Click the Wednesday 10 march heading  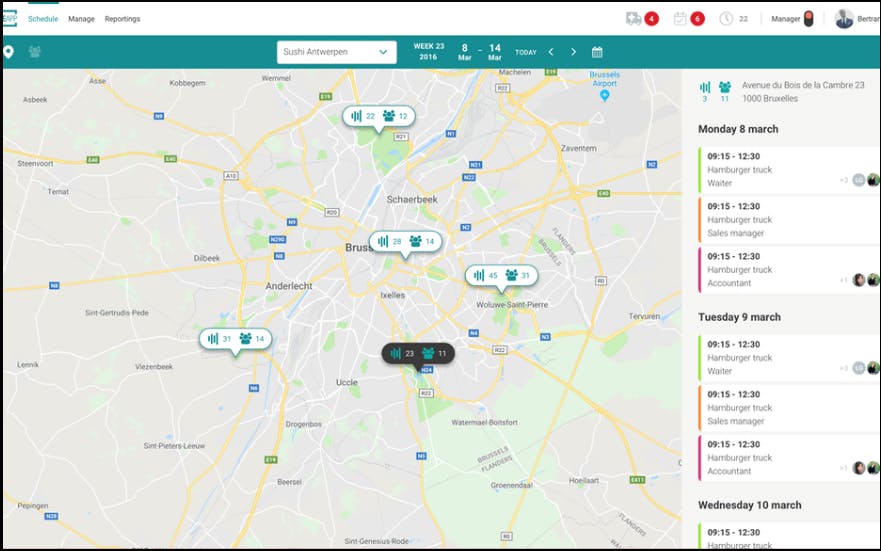[x=750, y=506]
